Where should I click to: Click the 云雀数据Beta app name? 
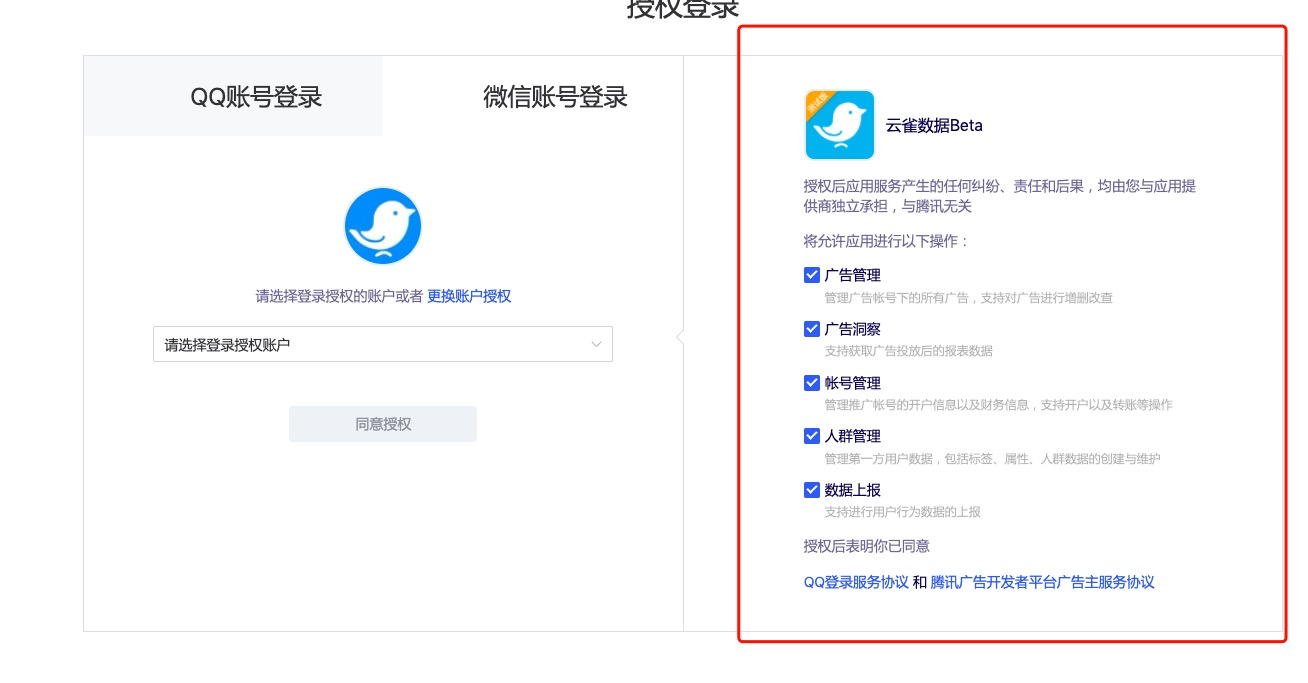tap(934, 126)
